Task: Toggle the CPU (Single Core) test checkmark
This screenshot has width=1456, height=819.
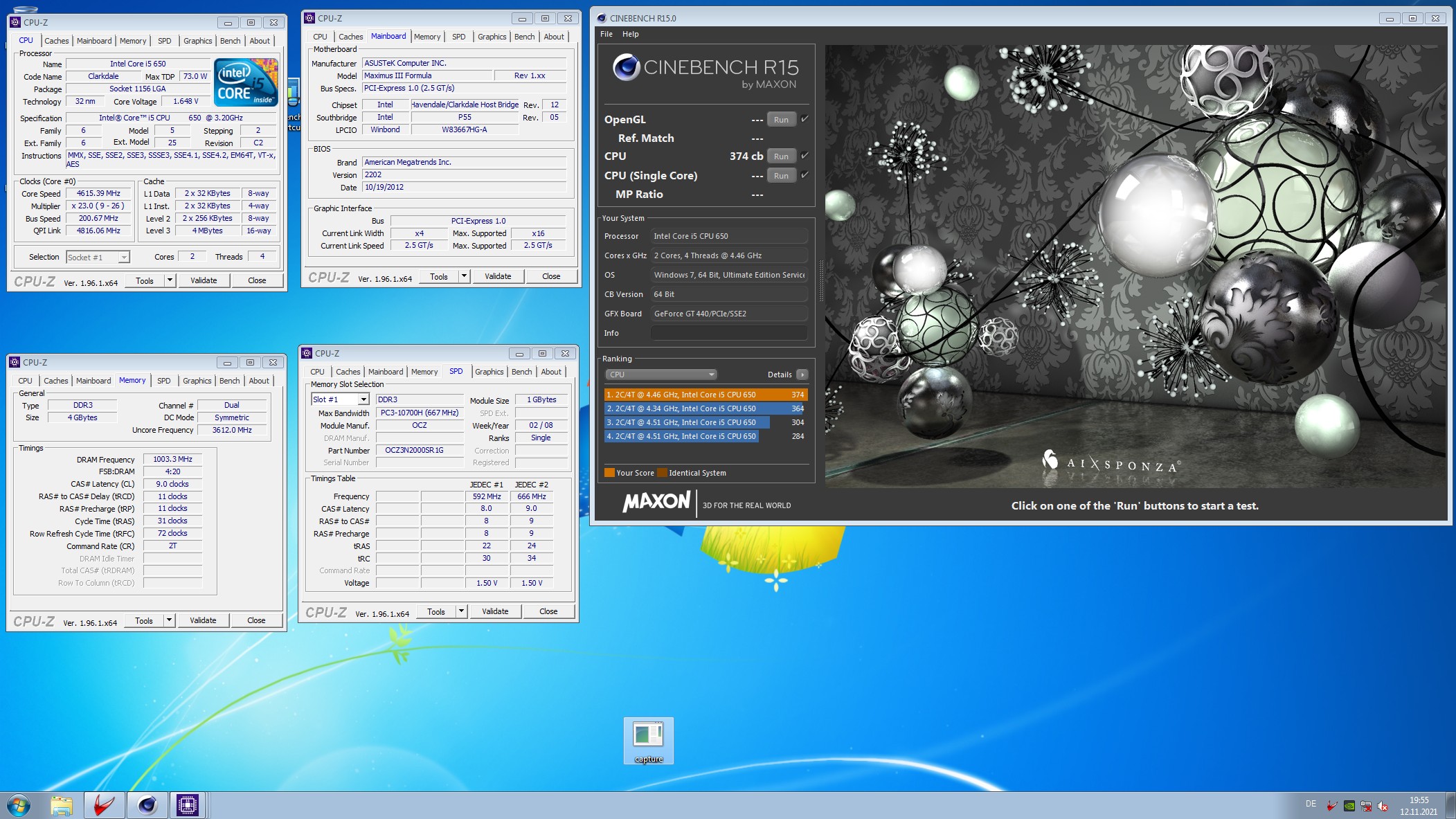Action: (x=805, y=175)
